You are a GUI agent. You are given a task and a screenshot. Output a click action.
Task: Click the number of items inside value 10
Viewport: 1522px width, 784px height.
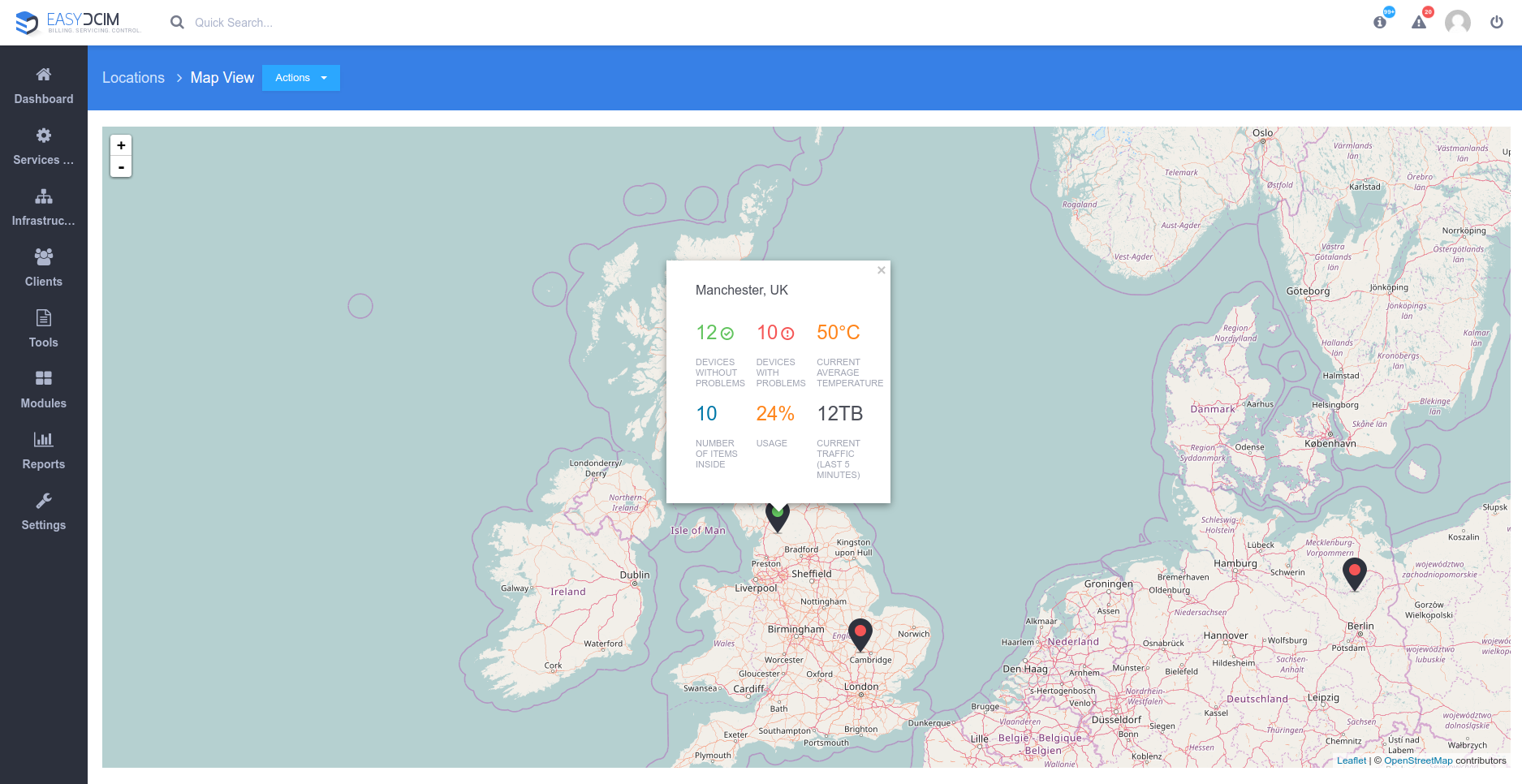[x=707, y=414]
